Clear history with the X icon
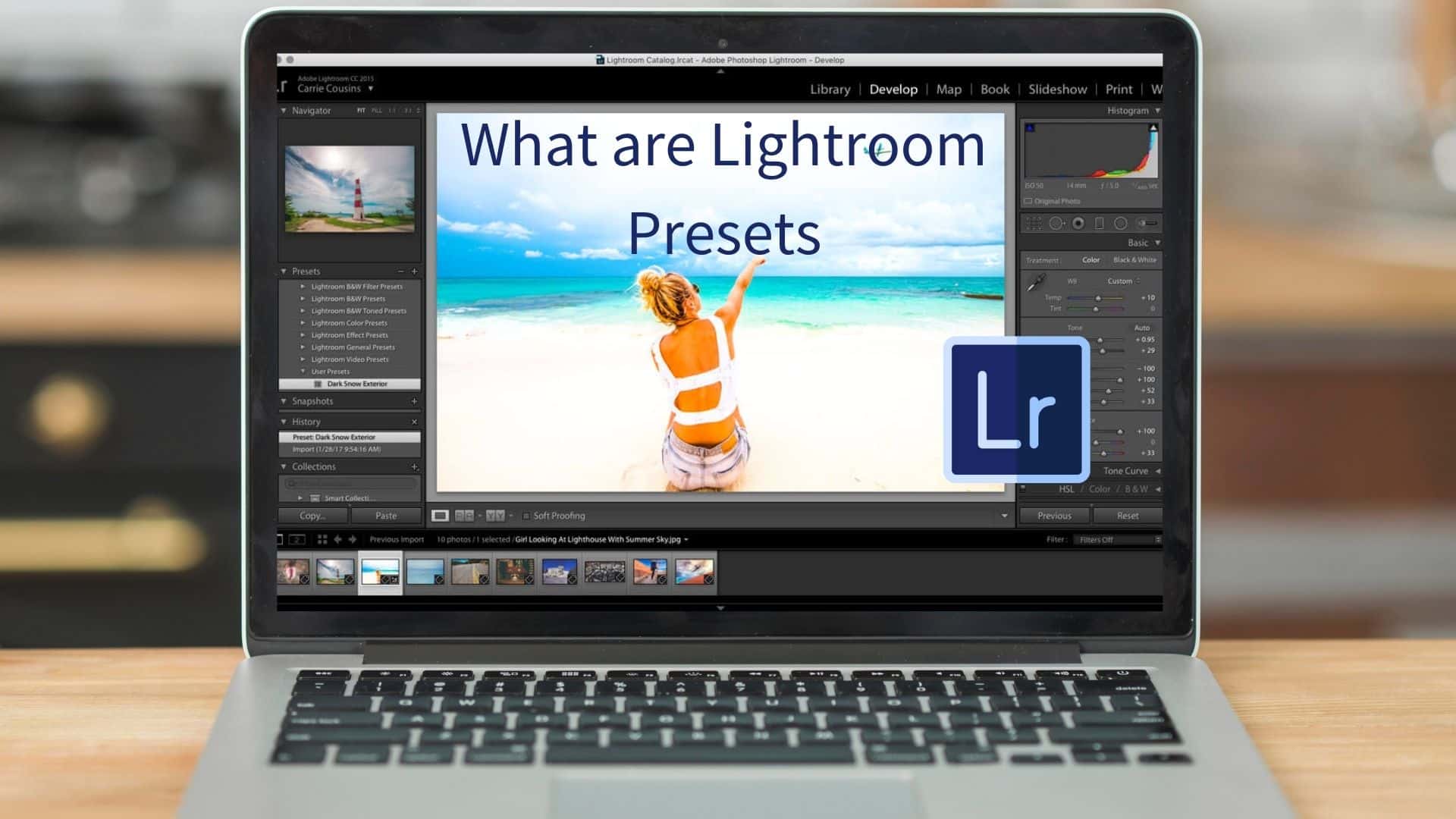 [x=414, y=422]
